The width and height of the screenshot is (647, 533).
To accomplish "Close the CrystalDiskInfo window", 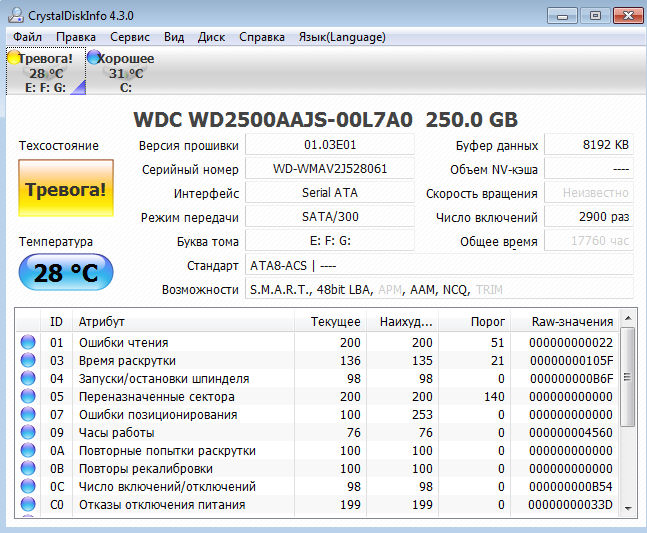I will (628, 16).
